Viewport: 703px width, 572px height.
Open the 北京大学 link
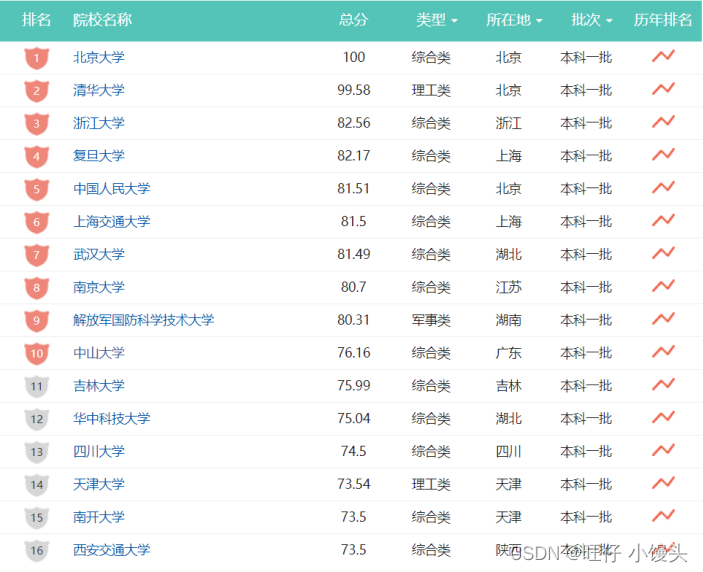coord(99,57)
